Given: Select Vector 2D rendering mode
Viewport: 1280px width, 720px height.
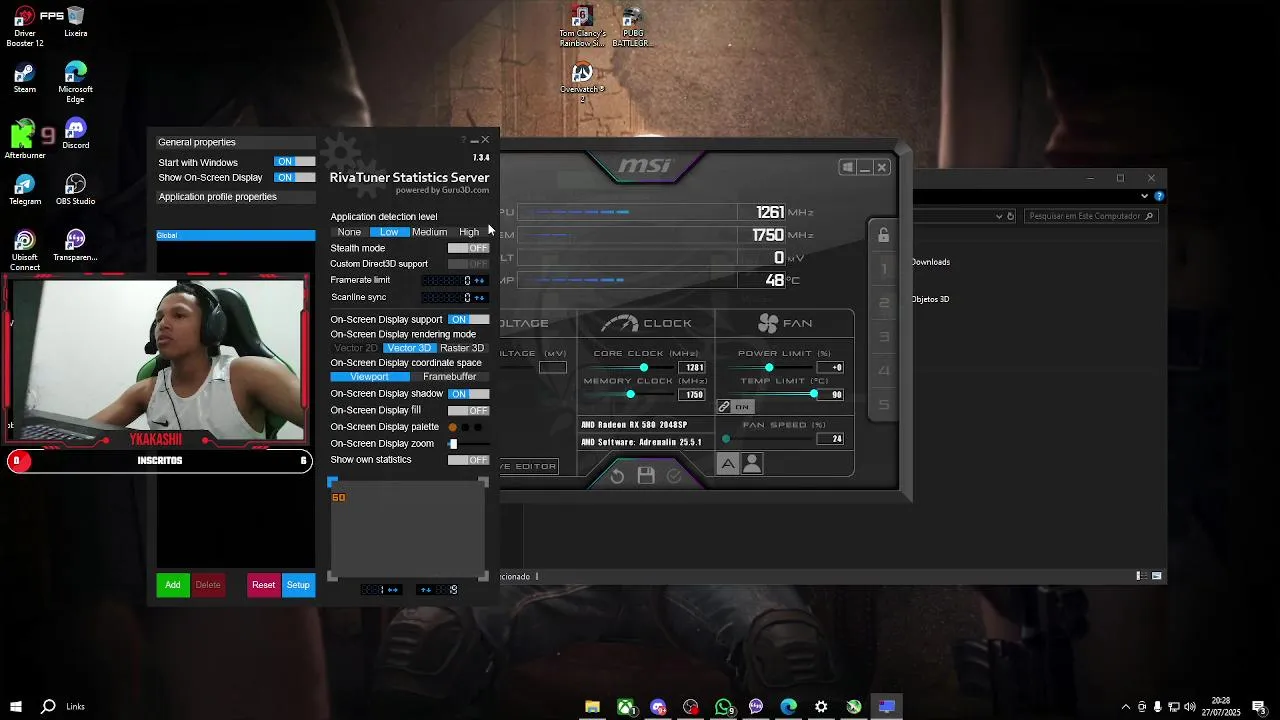Looking at the screenshot, I should pyautogui.click(x=356, y=348).
